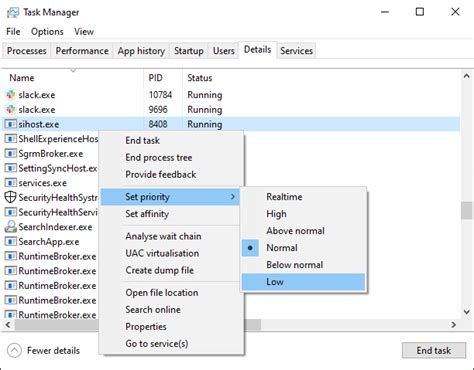Image resolution: width=474 pixels, height=370 pixels.
Task: Click the services.exe process icon
Action: (x=11, y=183)
